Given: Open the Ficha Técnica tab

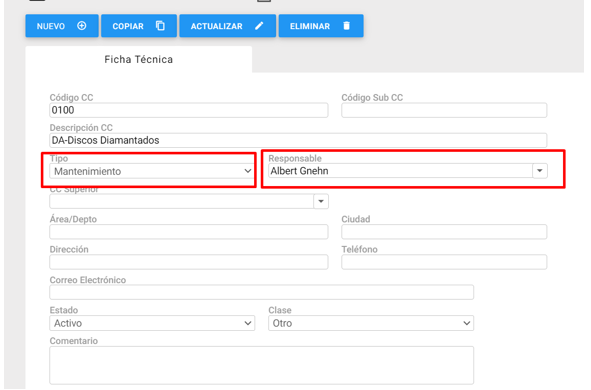Looking at the screenshot, I should [139, 59].
